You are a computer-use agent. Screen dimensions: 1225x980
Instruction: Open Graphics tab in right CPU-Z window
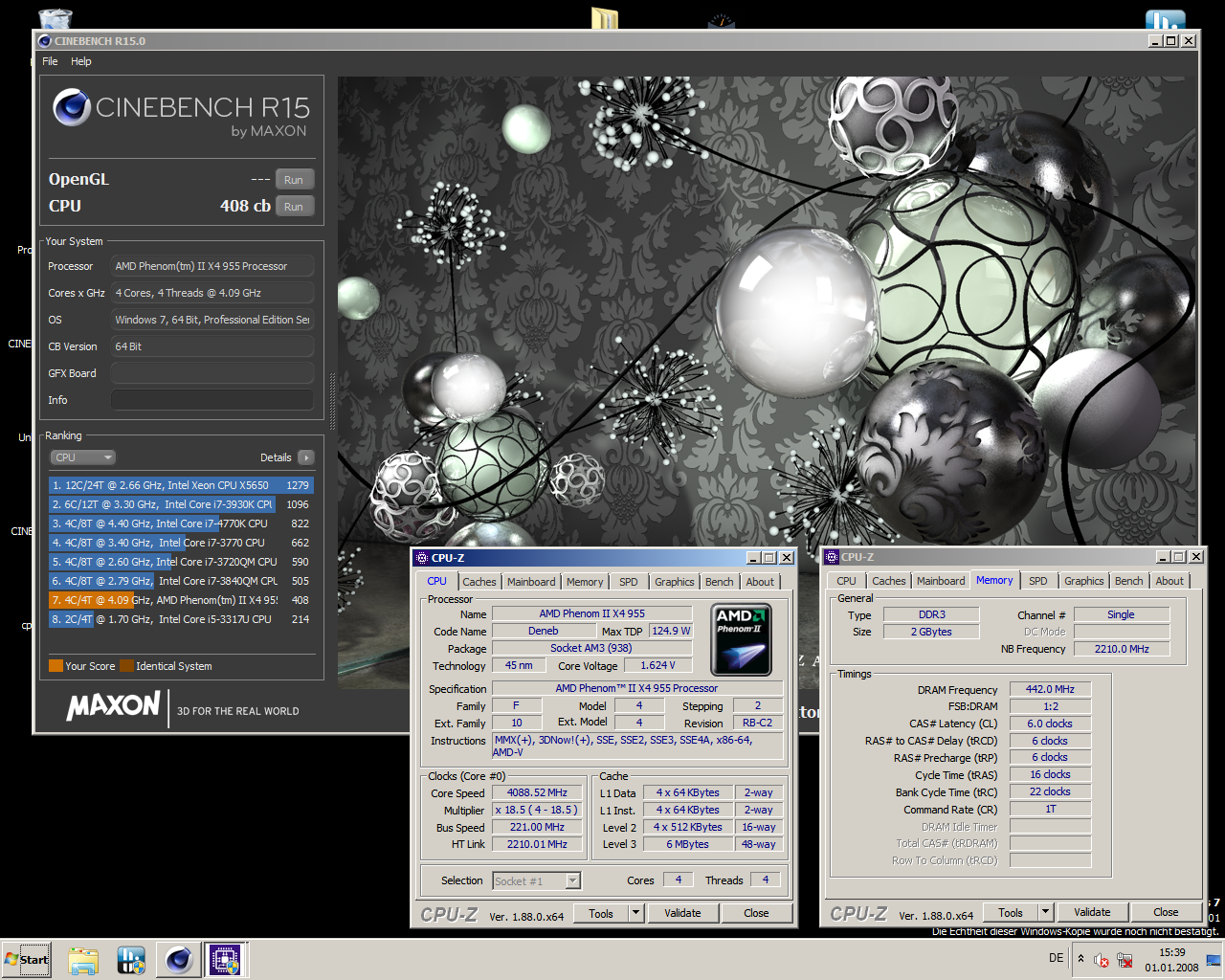tap(1084, 581)
